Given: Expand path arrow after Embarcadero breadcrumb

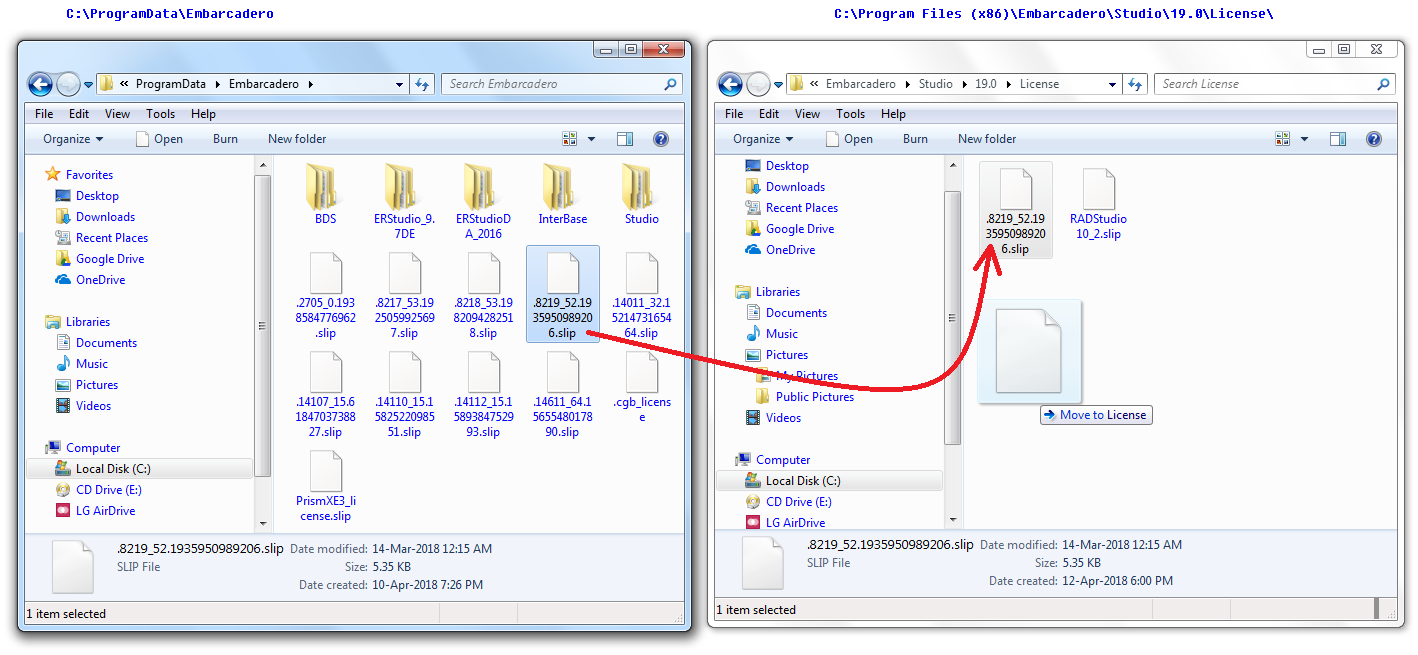Looking at the screenshot, I should tap(311, 84).
